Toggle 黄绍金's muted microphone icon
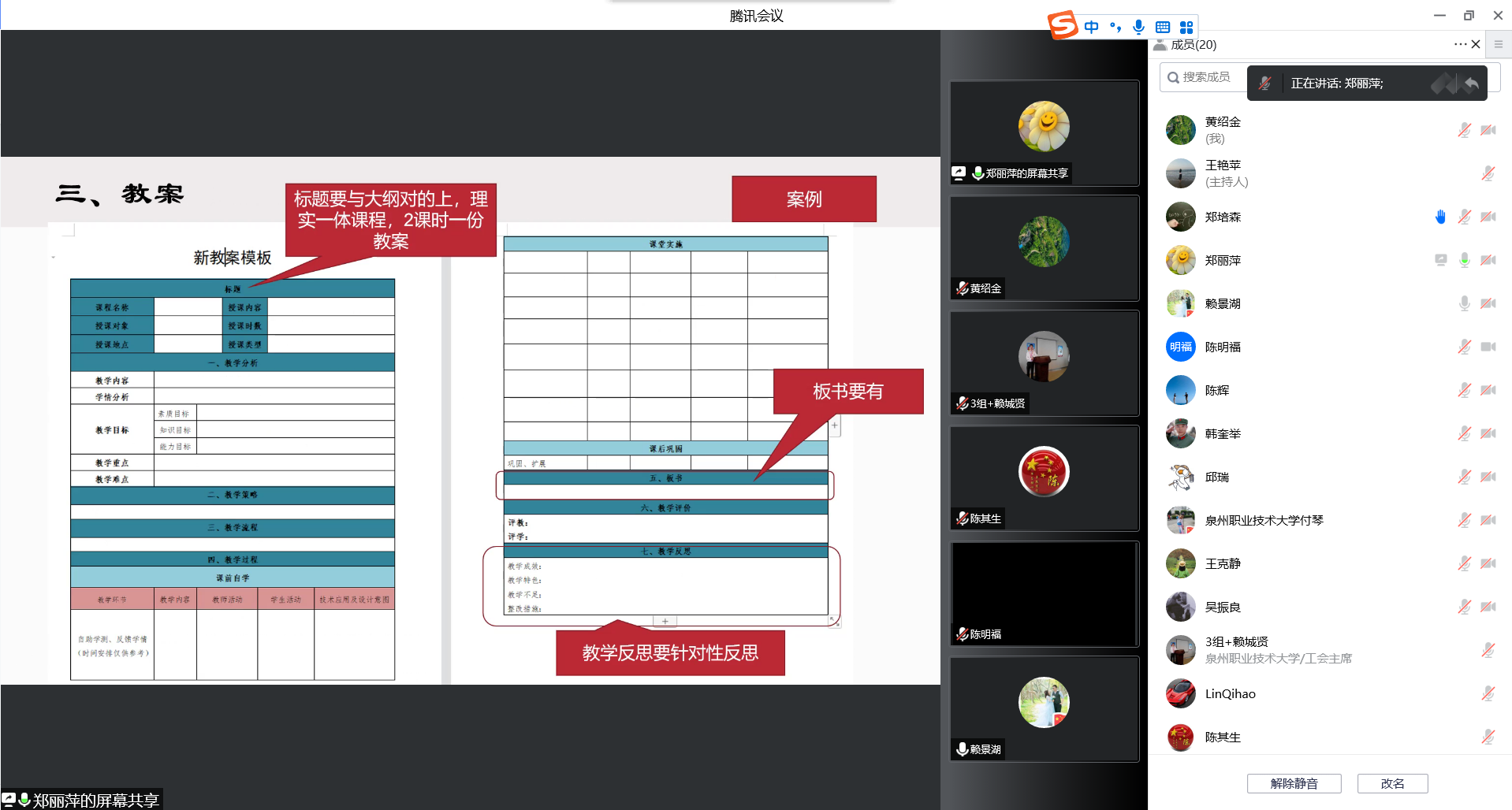 (1465, 129)
